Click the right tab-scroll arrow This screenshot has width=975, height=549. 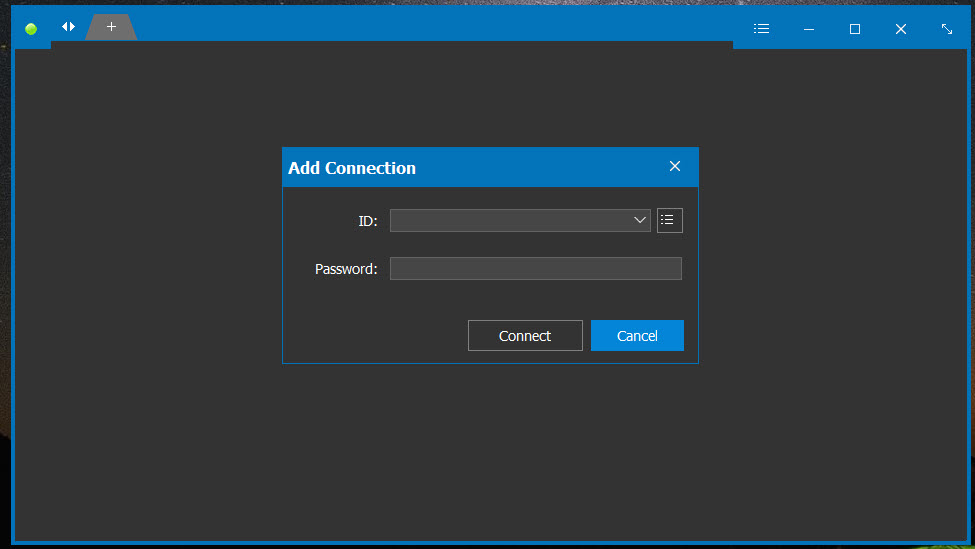click(x=73, y=27)
